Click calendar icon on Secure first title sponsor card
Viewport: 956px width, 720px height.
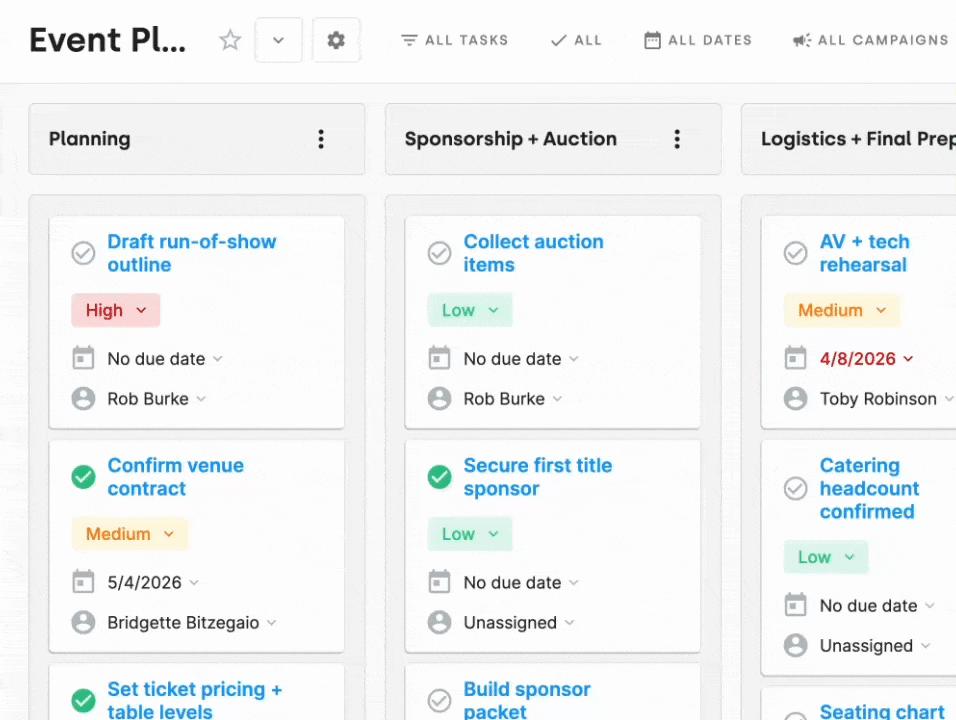click(440, 582)
